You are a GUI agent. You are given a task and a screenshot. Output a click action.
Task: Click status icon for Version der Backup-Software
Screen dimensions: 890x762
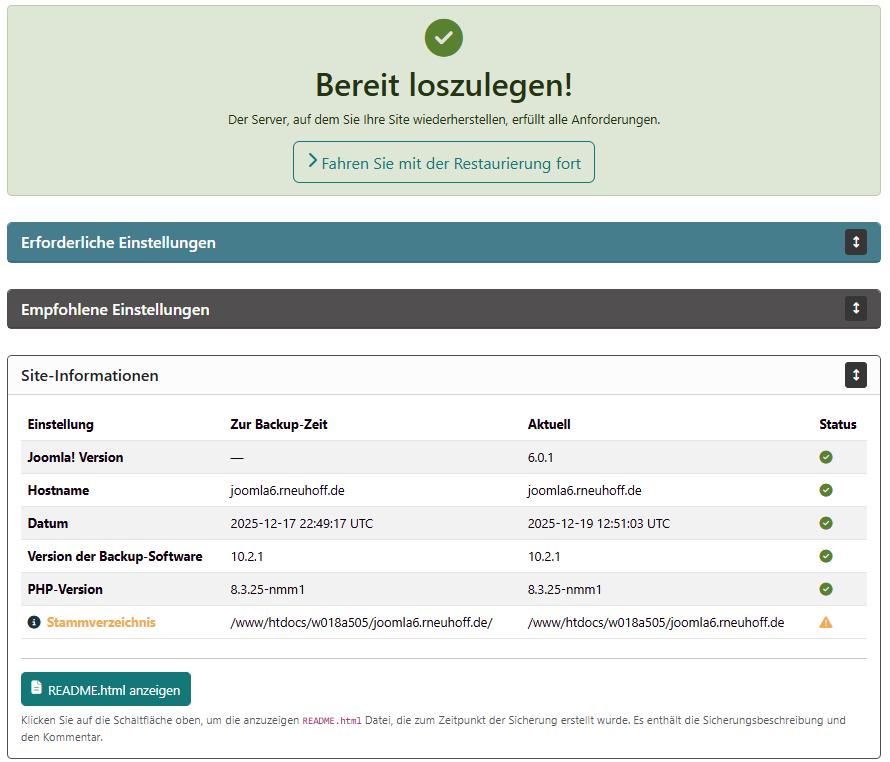(826, 556)
